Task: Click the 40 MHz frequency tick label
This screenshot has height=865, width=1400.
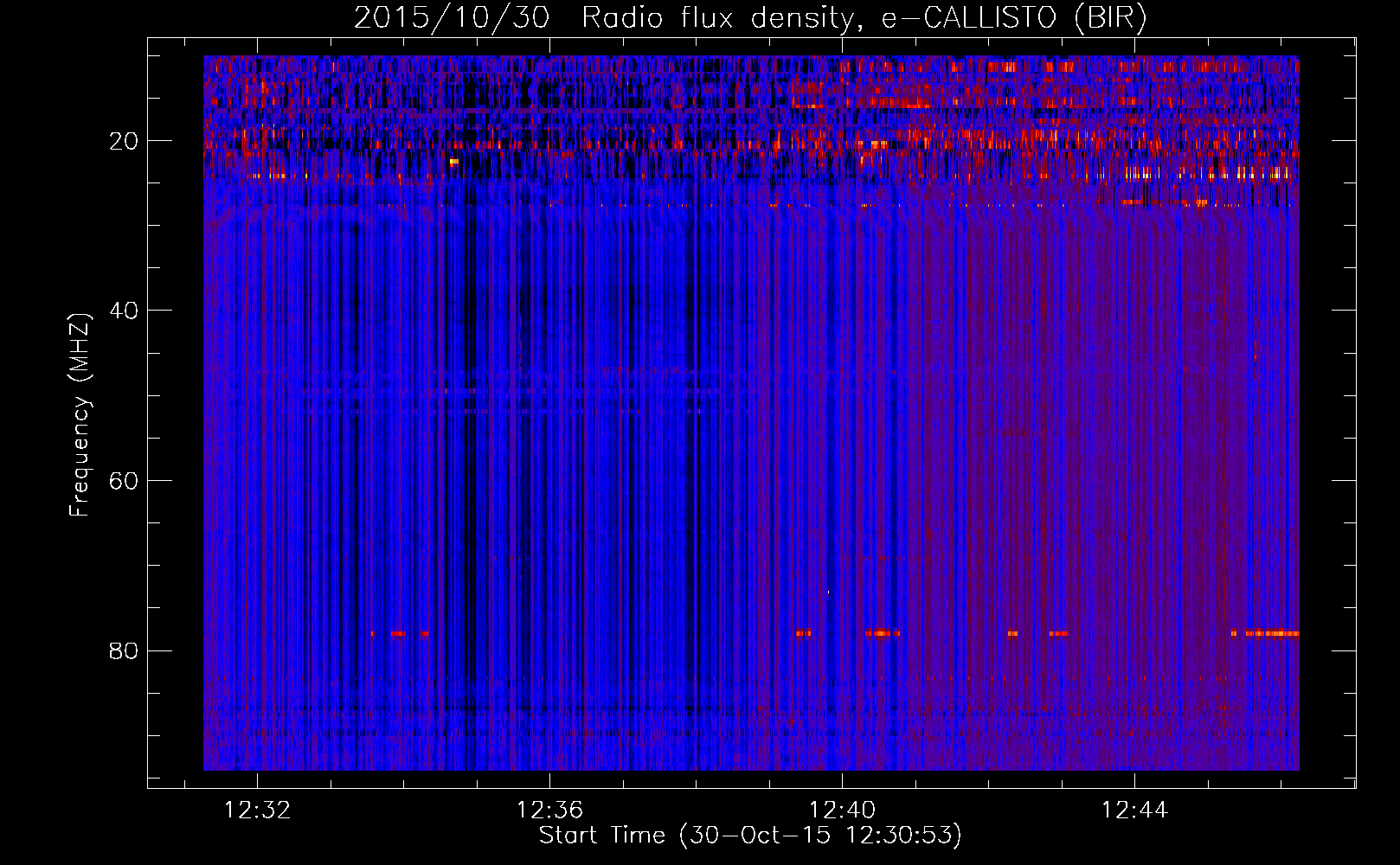Action: pyautogui.click(x=124, y=311)
